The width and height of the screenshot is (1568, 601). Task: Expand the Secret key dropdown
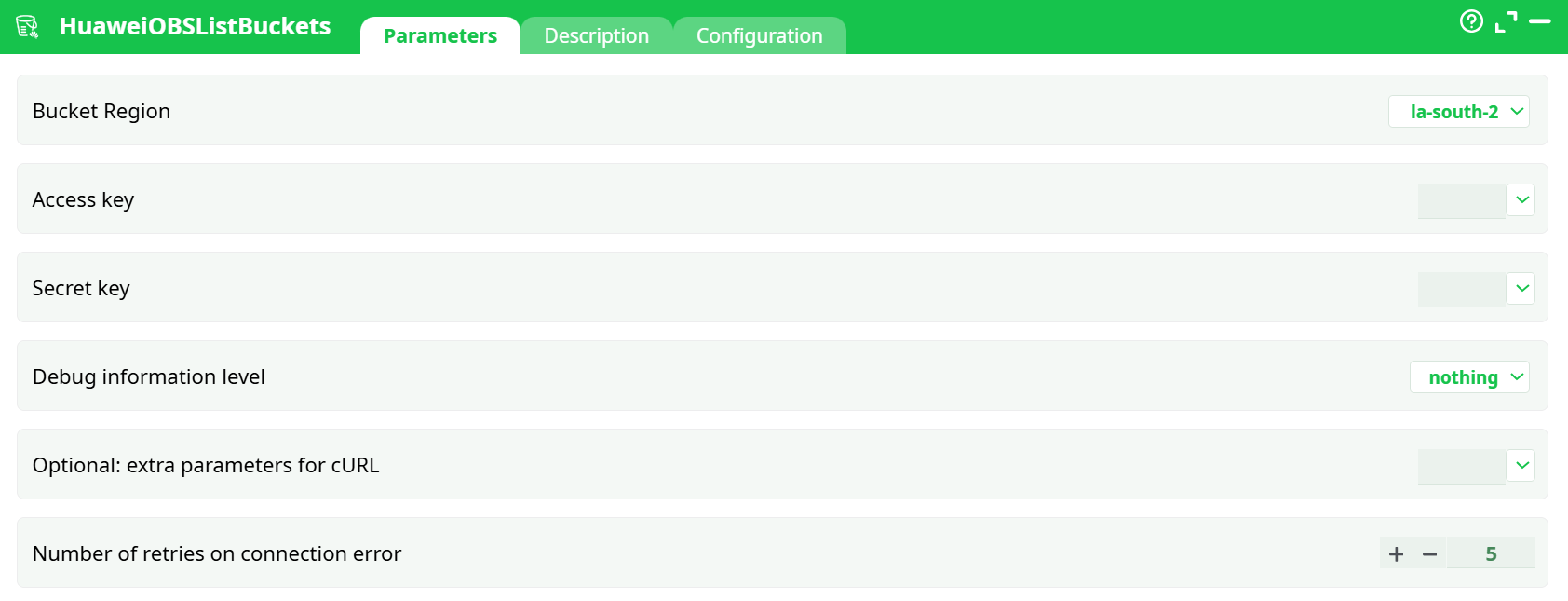(1521, 288)
